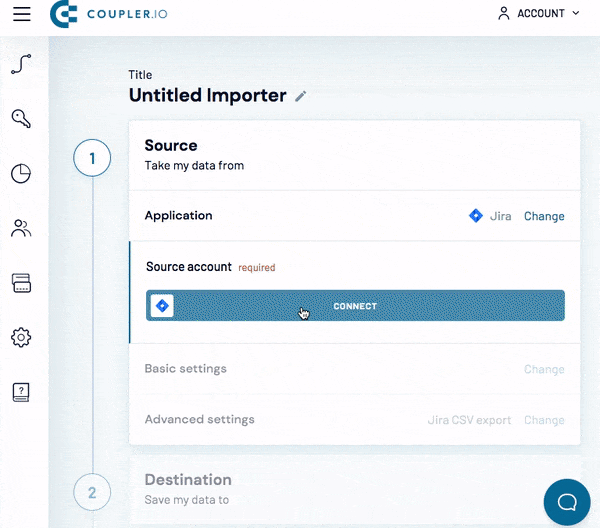Click the Jira icon on Connect button
Screen dimensions: 600x528
point(162,306)
